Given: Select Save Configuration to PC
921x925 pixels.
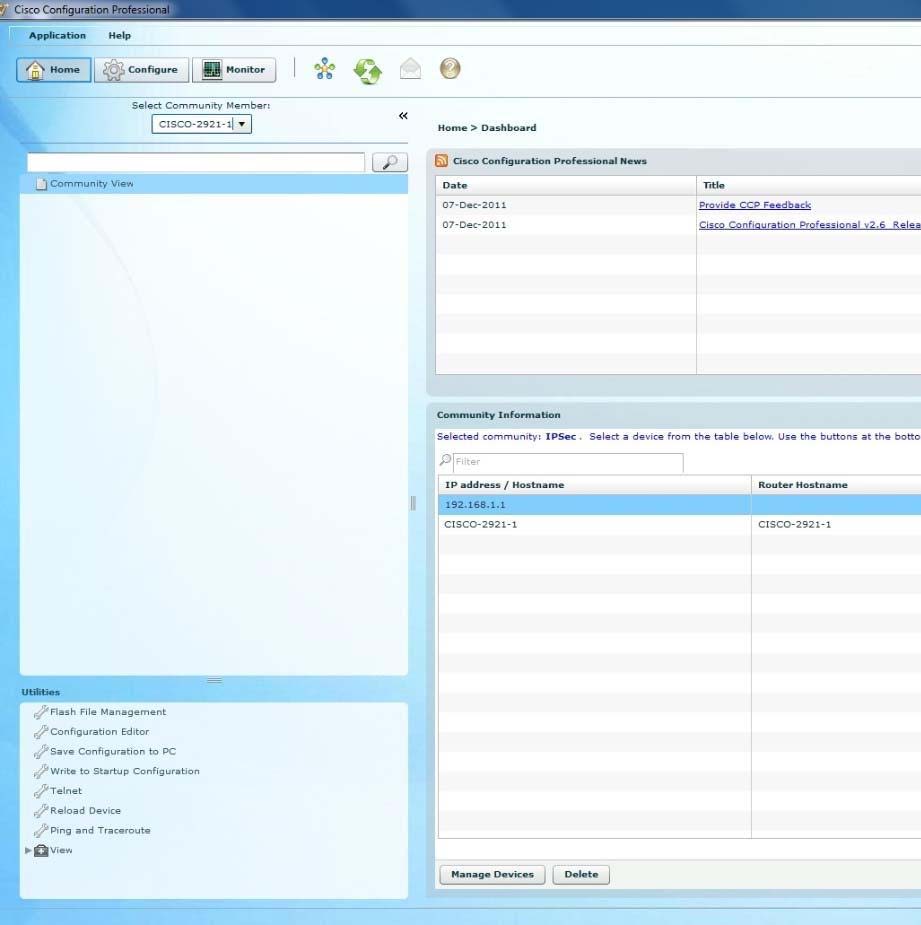Looking at the screenshot, I should click(113, 752).
